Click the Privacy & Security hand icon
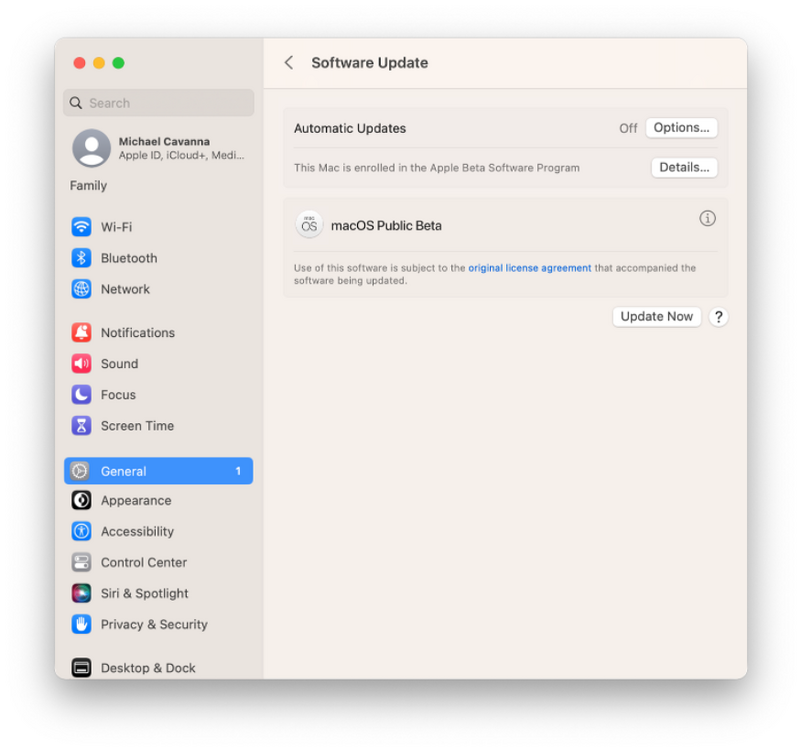 (81, 624)
